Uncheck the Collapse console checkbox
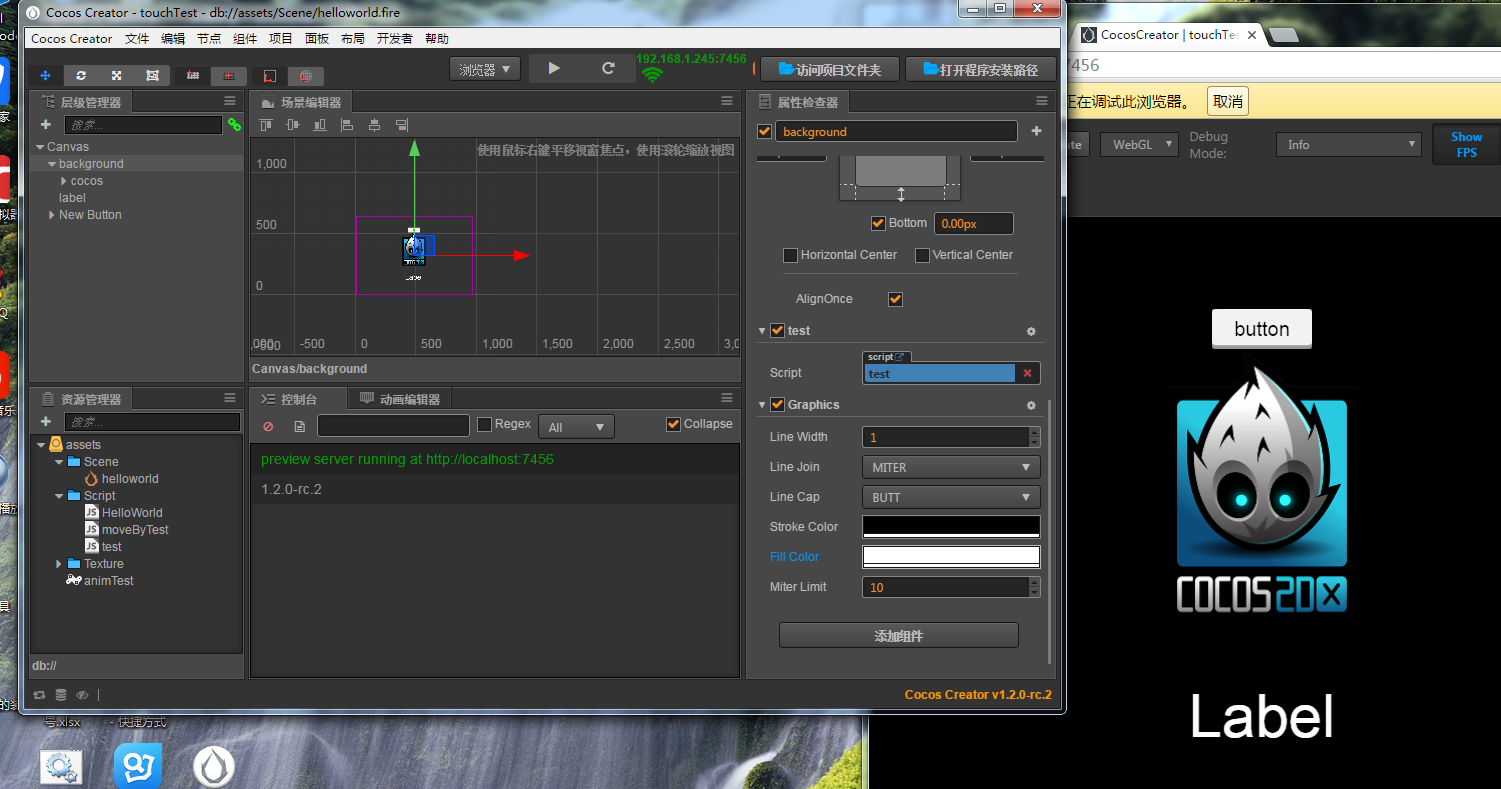Screen dimensions: 1501x789 coord(673,424)
